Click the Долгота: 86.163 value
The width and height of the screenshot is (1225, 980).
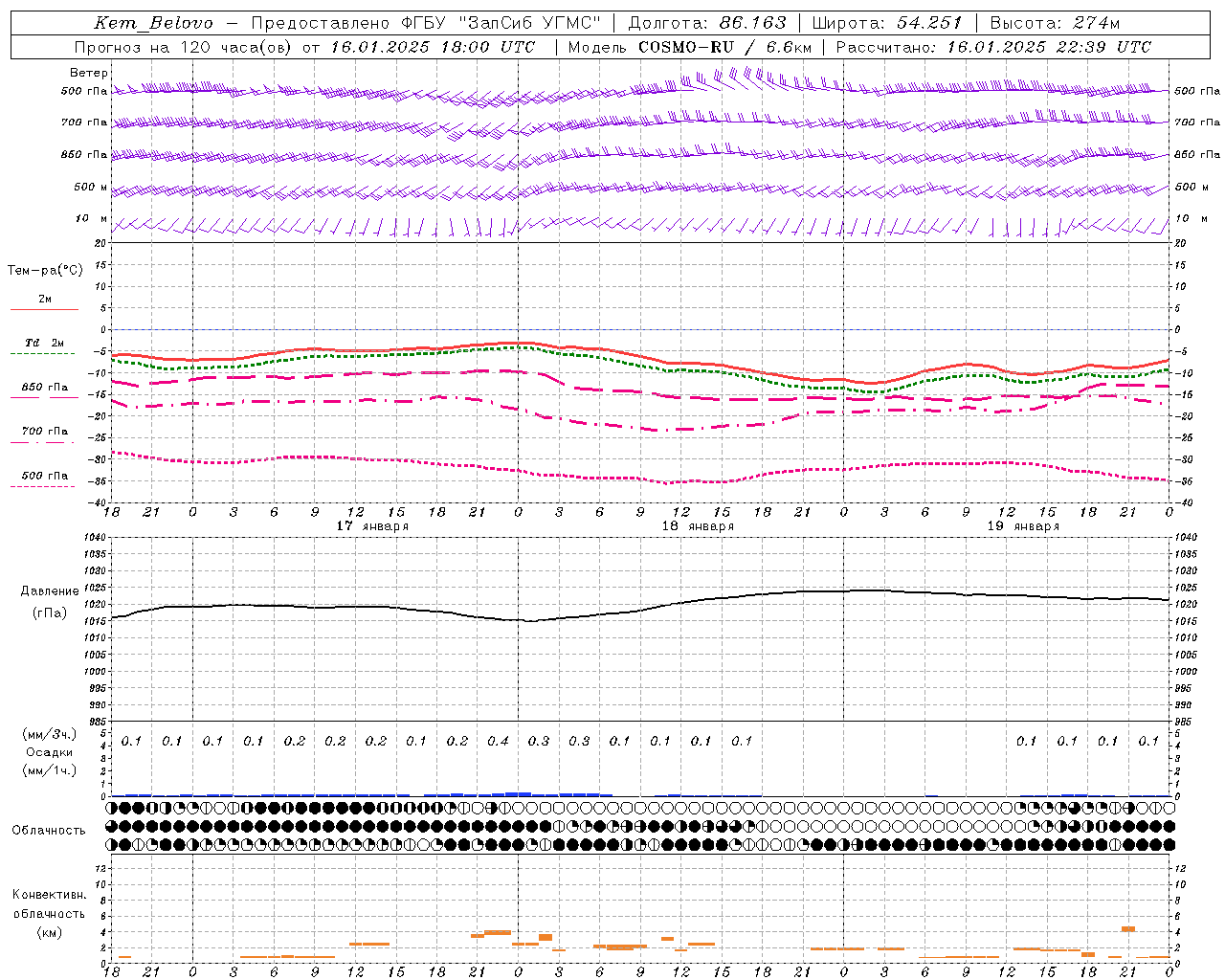(x=706, y=23)
